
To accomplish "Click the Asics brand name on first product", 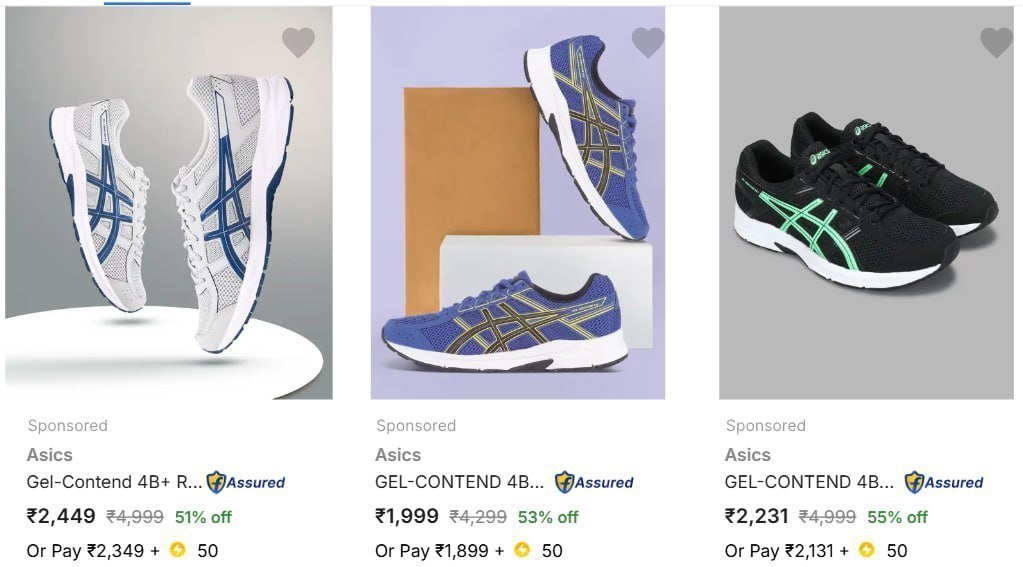I will point(50,455).
